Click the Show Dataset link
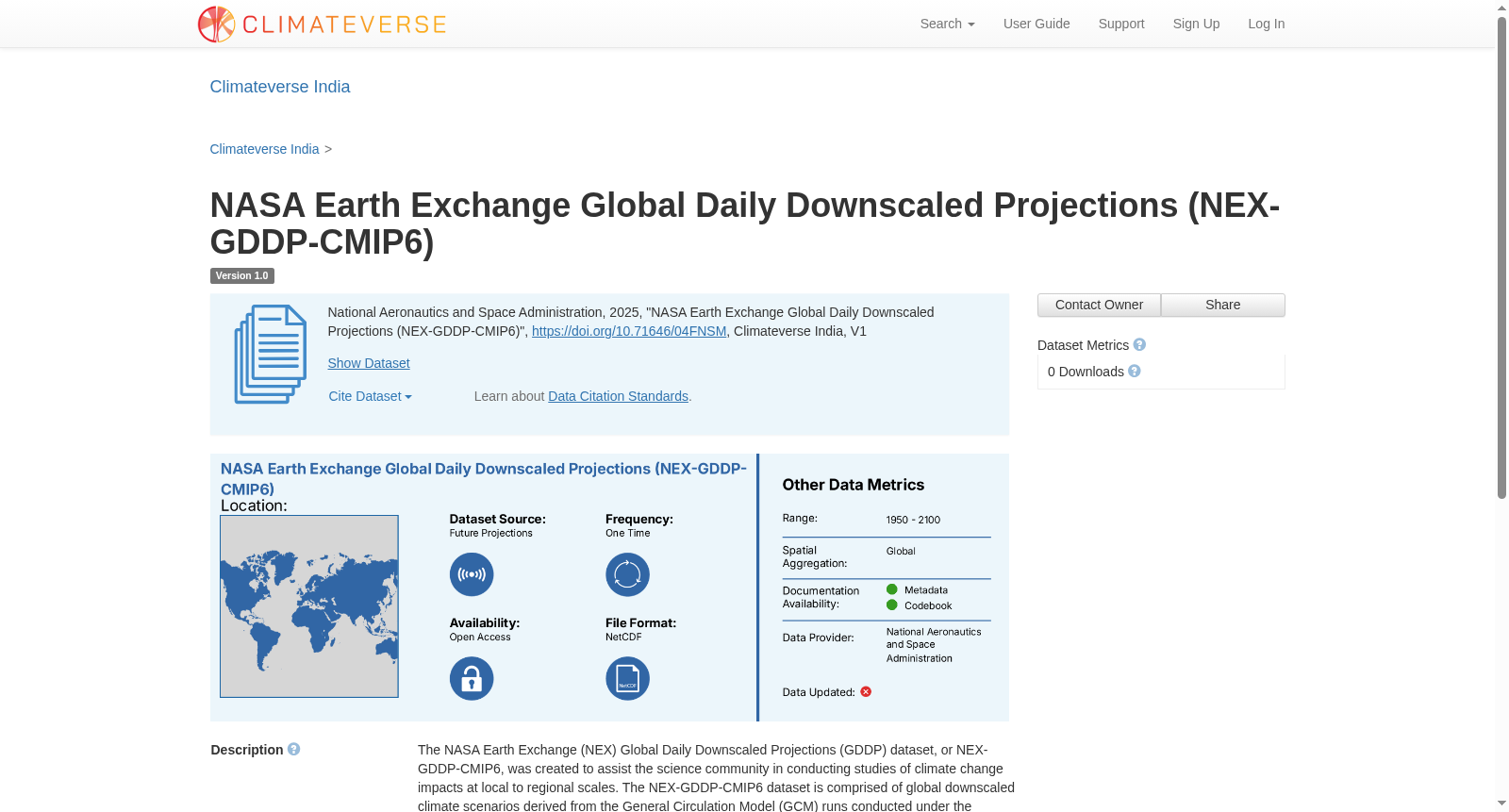 369,363
